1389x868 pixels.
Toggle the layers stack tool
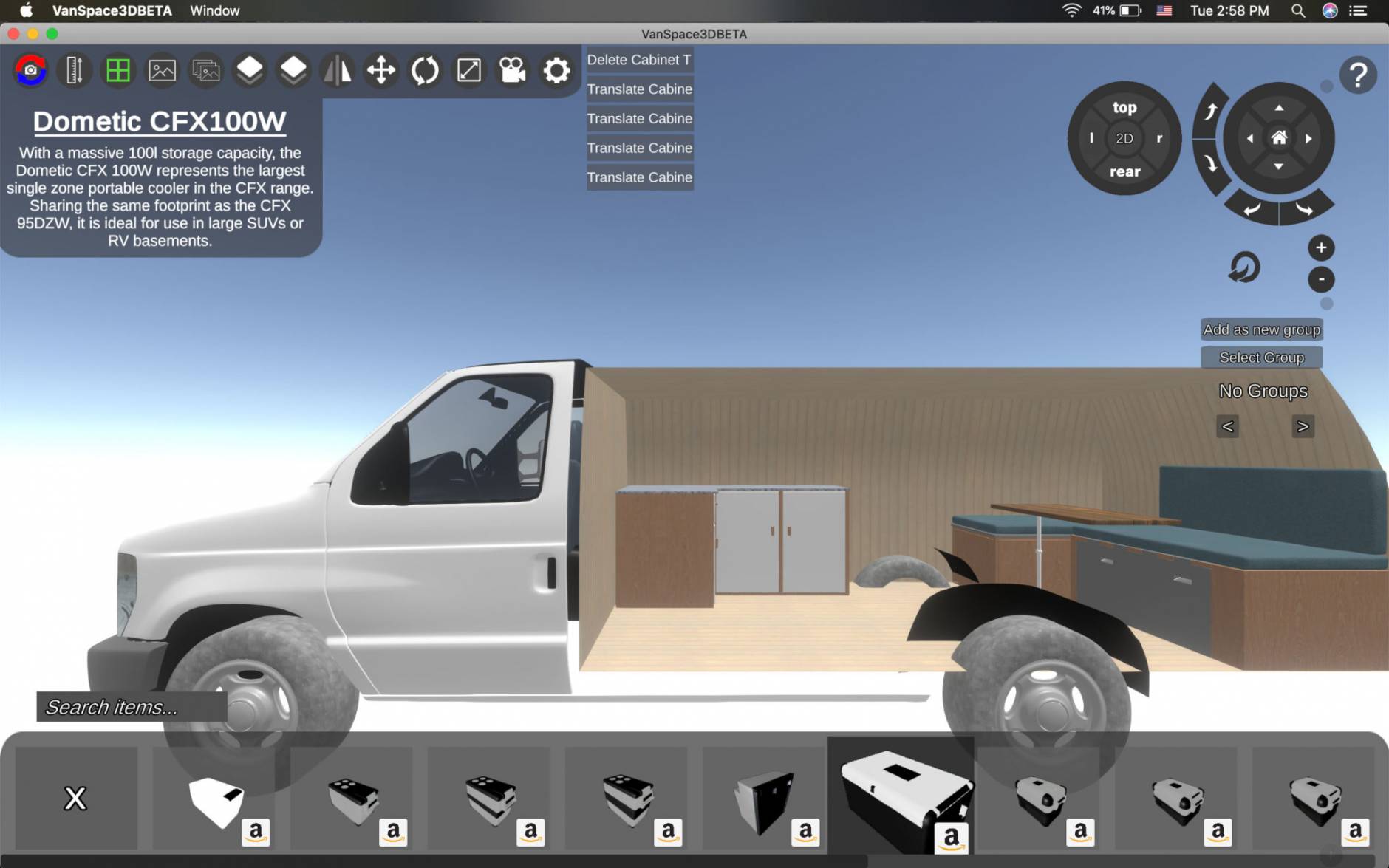point(250,70)
